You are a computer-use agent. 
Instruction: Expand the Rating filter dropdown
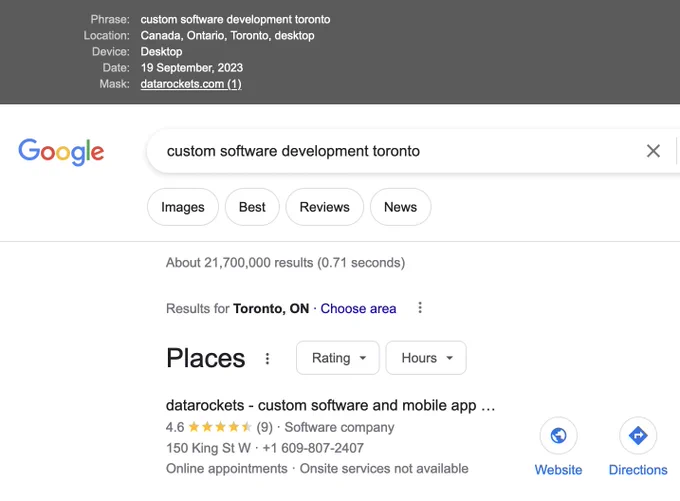(338, 358)
